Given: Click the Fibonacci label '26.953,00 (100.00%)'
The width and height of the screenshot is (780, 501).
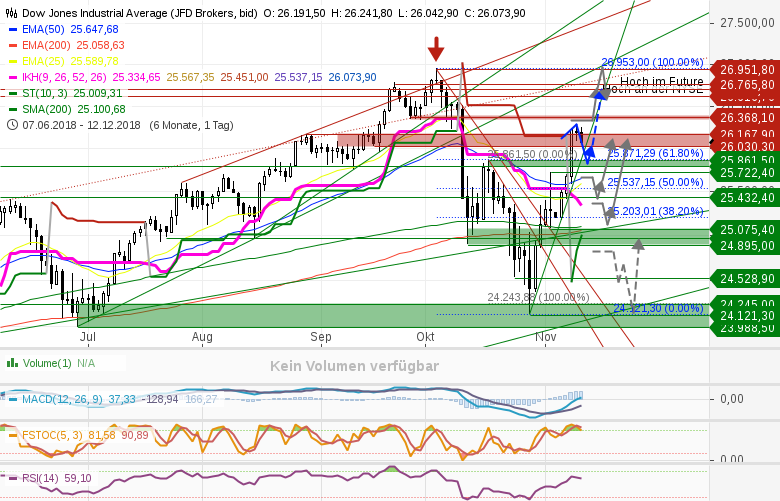Looking at the screenshot, I should click(652, 62).
